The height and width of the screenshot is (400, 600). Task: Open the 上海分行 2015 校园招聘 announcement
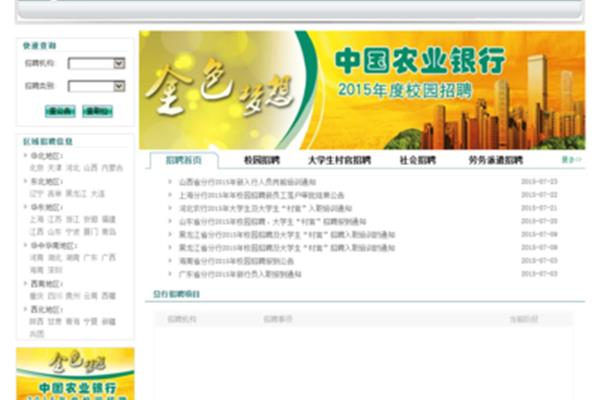(261, 196)
